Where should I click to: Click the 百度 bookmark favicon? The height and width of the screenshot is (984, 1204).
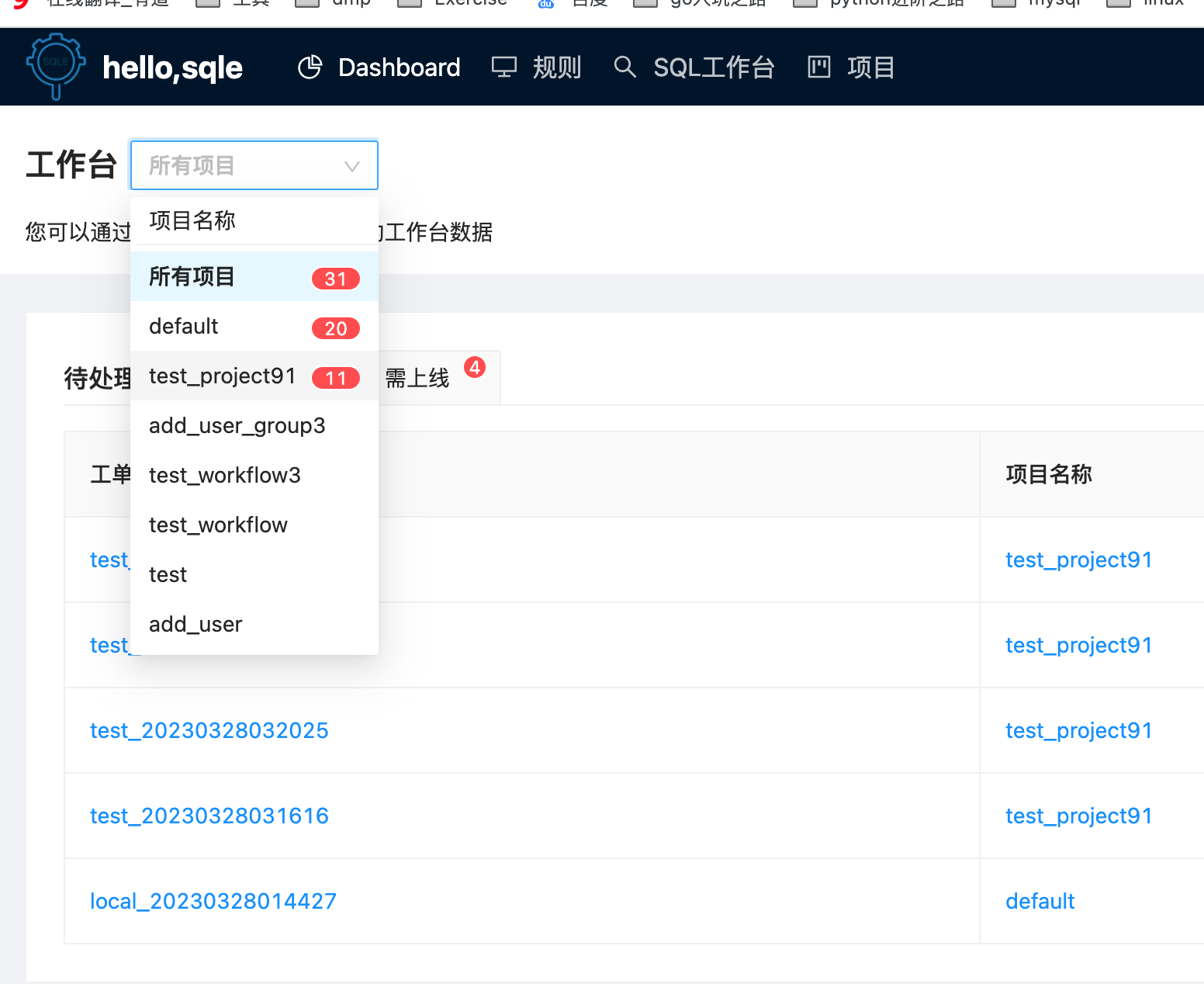pos(544,4)
